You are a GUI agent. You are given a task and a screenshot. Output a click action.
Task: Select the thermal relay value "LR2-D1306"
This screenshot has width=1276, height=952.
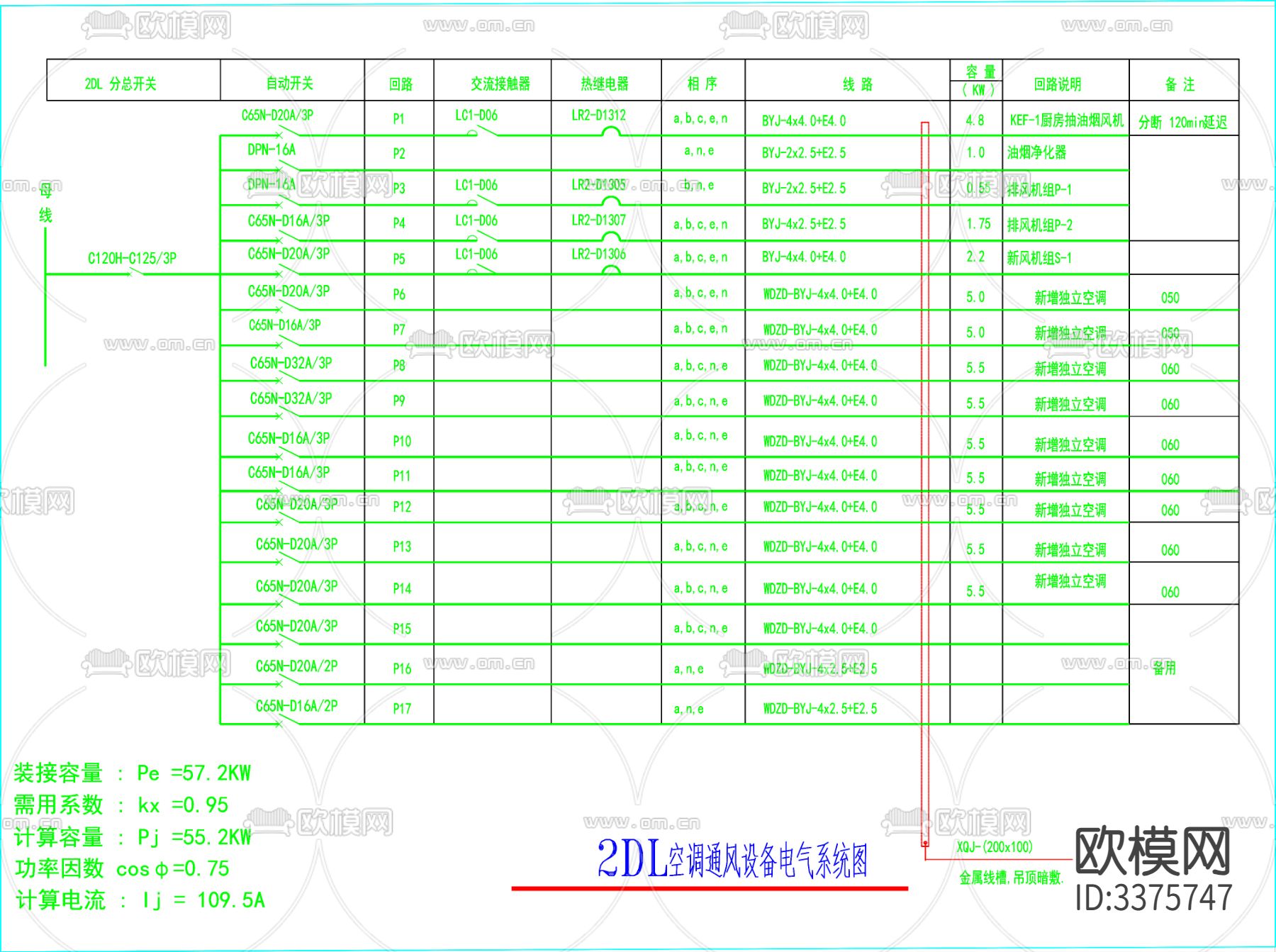tap(599, 254)
